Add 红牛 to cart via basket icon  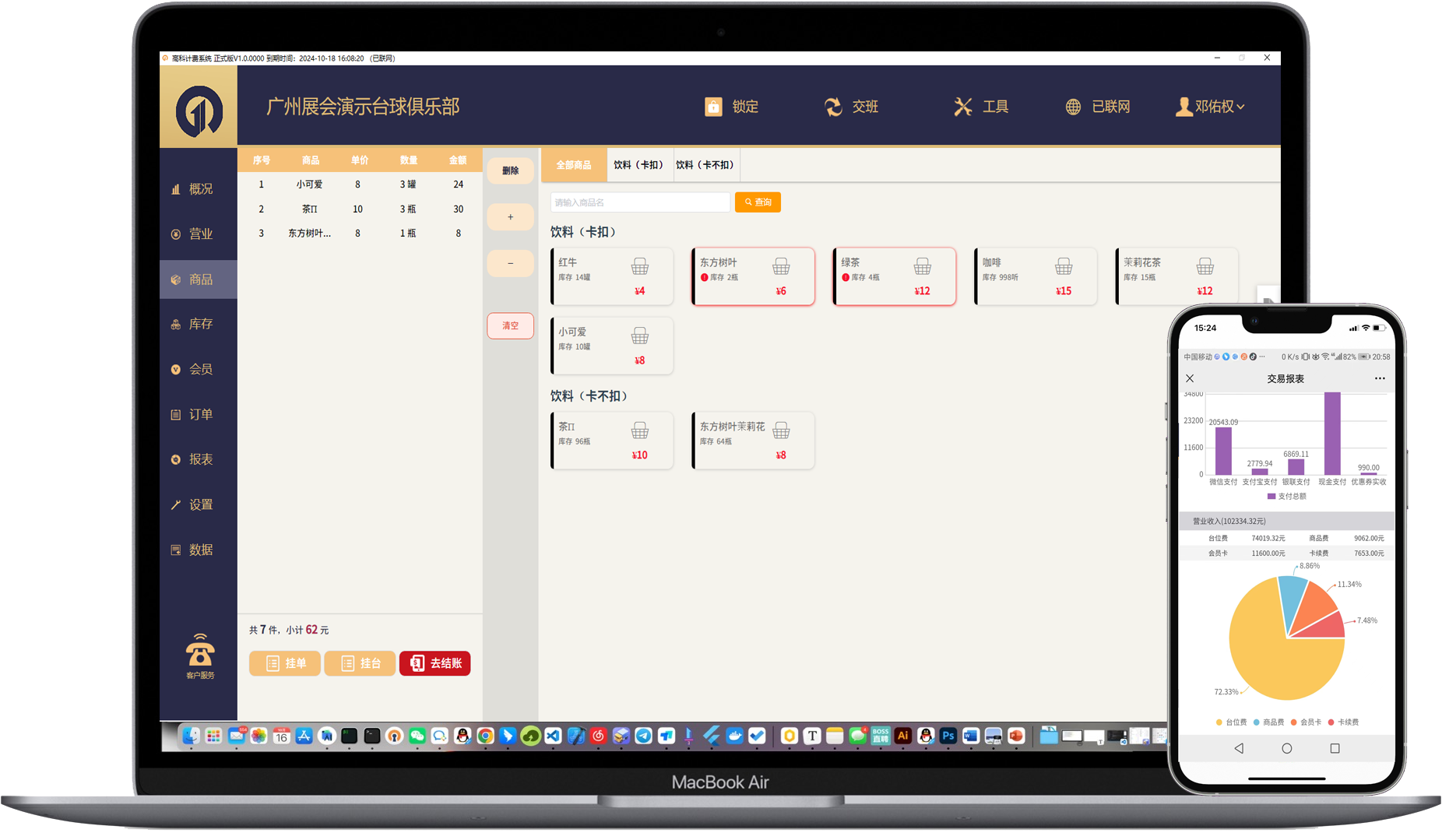click(640, 267)
